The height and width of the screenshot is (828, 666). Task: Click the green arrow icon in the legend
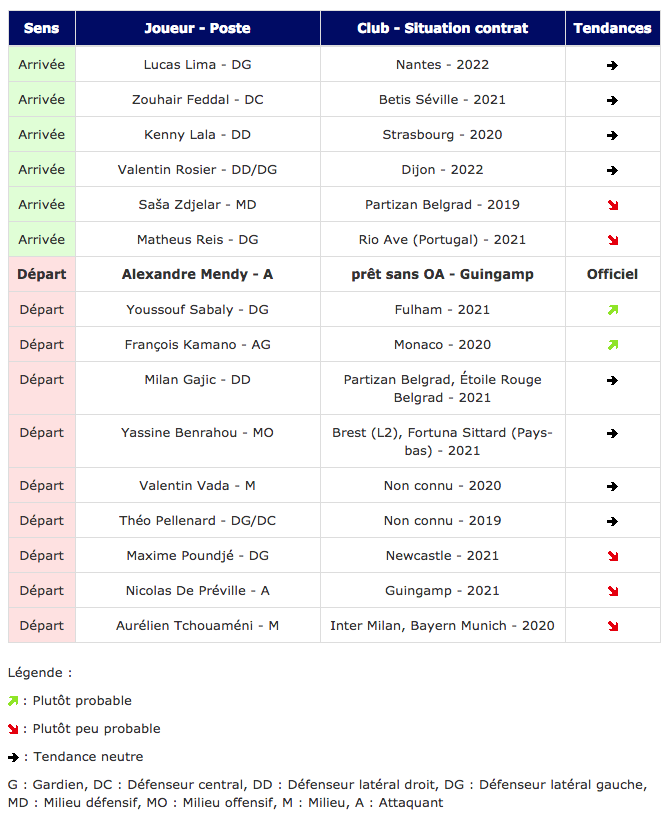[x=13, y=701]
